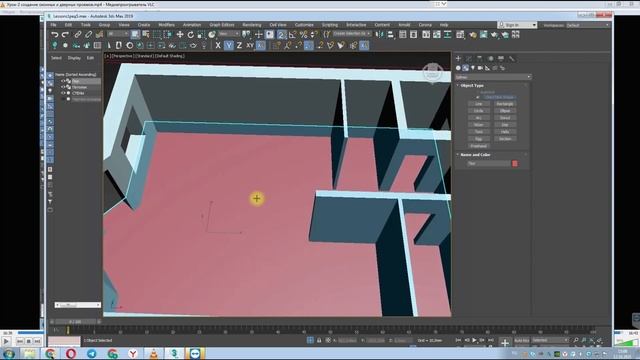
Task: Click the Circle spline button
Action: (478, 111)
